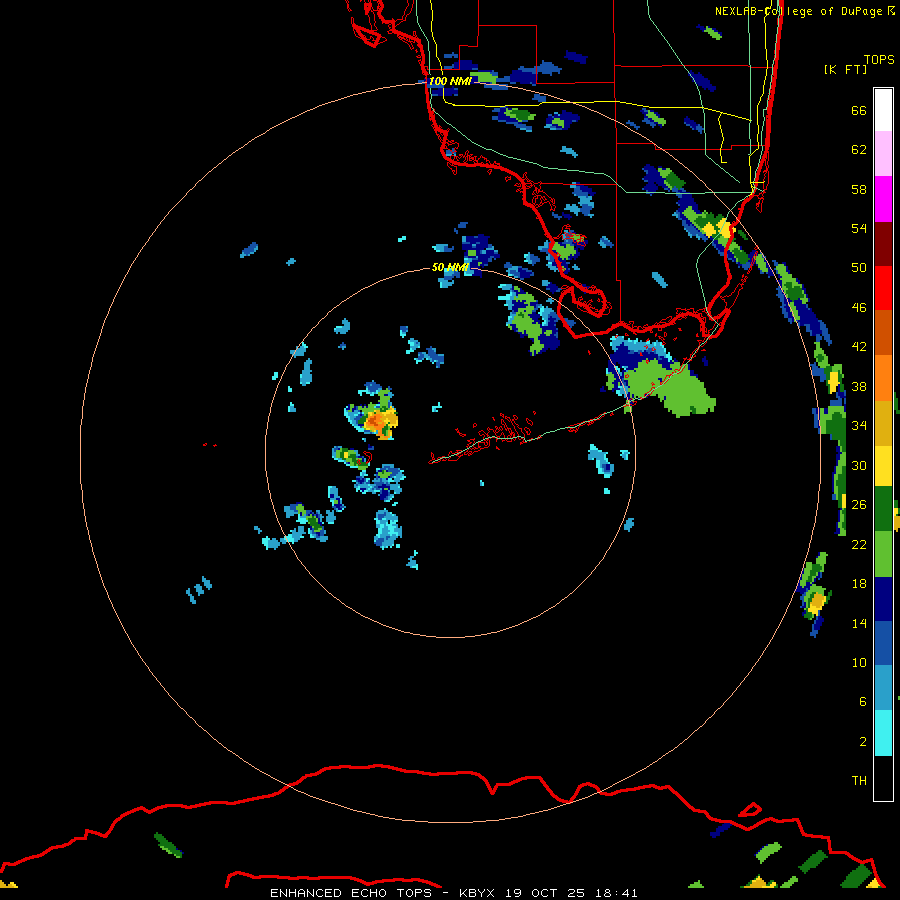Click the '18' legend value

(859, 584)
